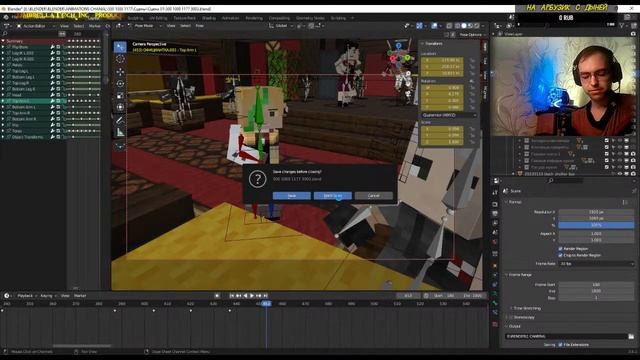Select the Scale tool in viewport toolbar

(120, 96)
